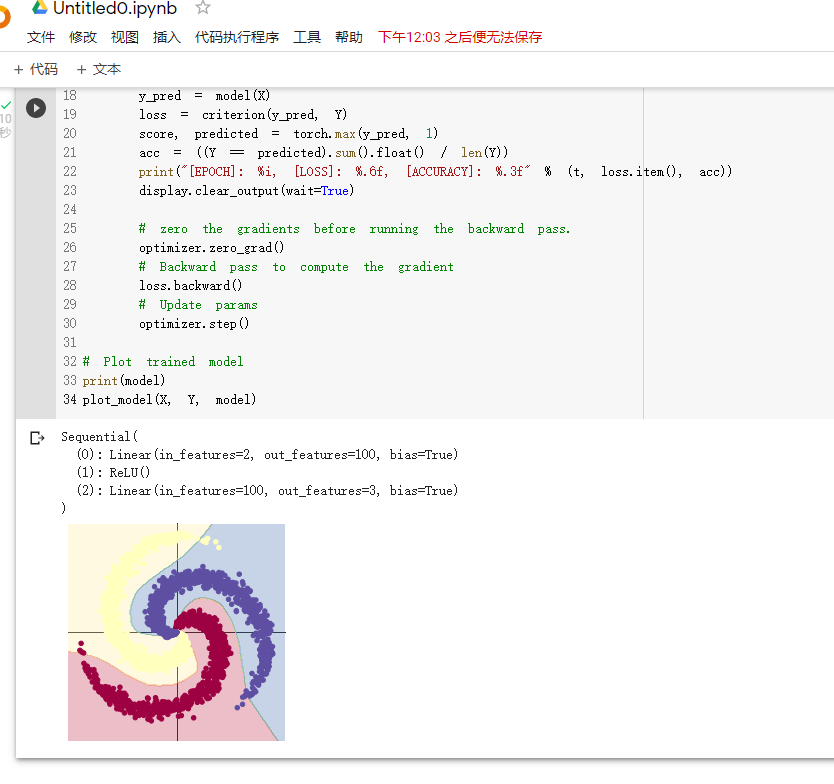This screenshot has width=834, height=784.
Task: Click code line optimizer.zero_grad()
Action: pyautogui.click(x=212, y=248)
